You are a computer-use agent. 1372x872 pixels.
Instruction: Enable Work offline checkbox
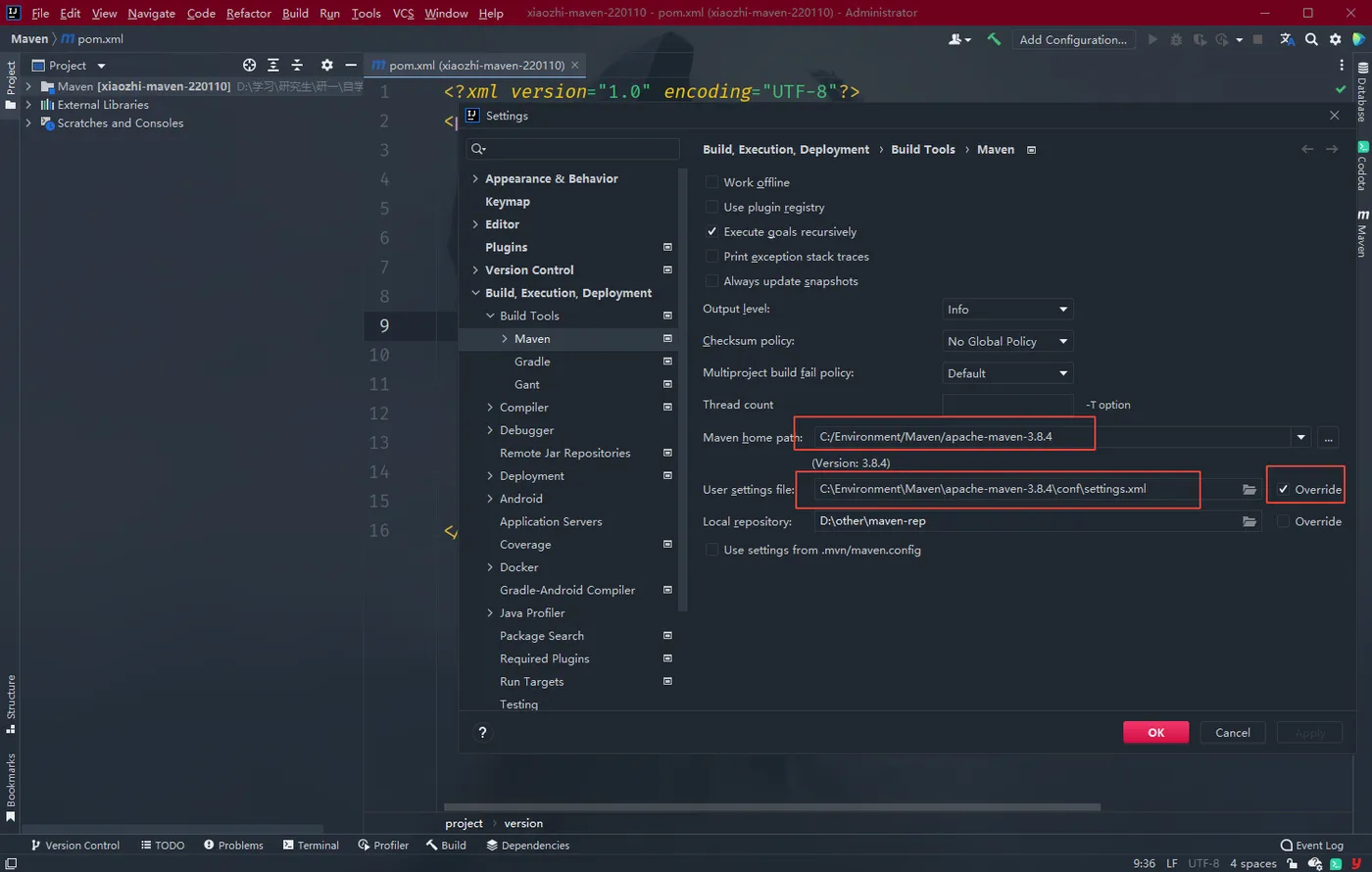(x=712, y=182)
